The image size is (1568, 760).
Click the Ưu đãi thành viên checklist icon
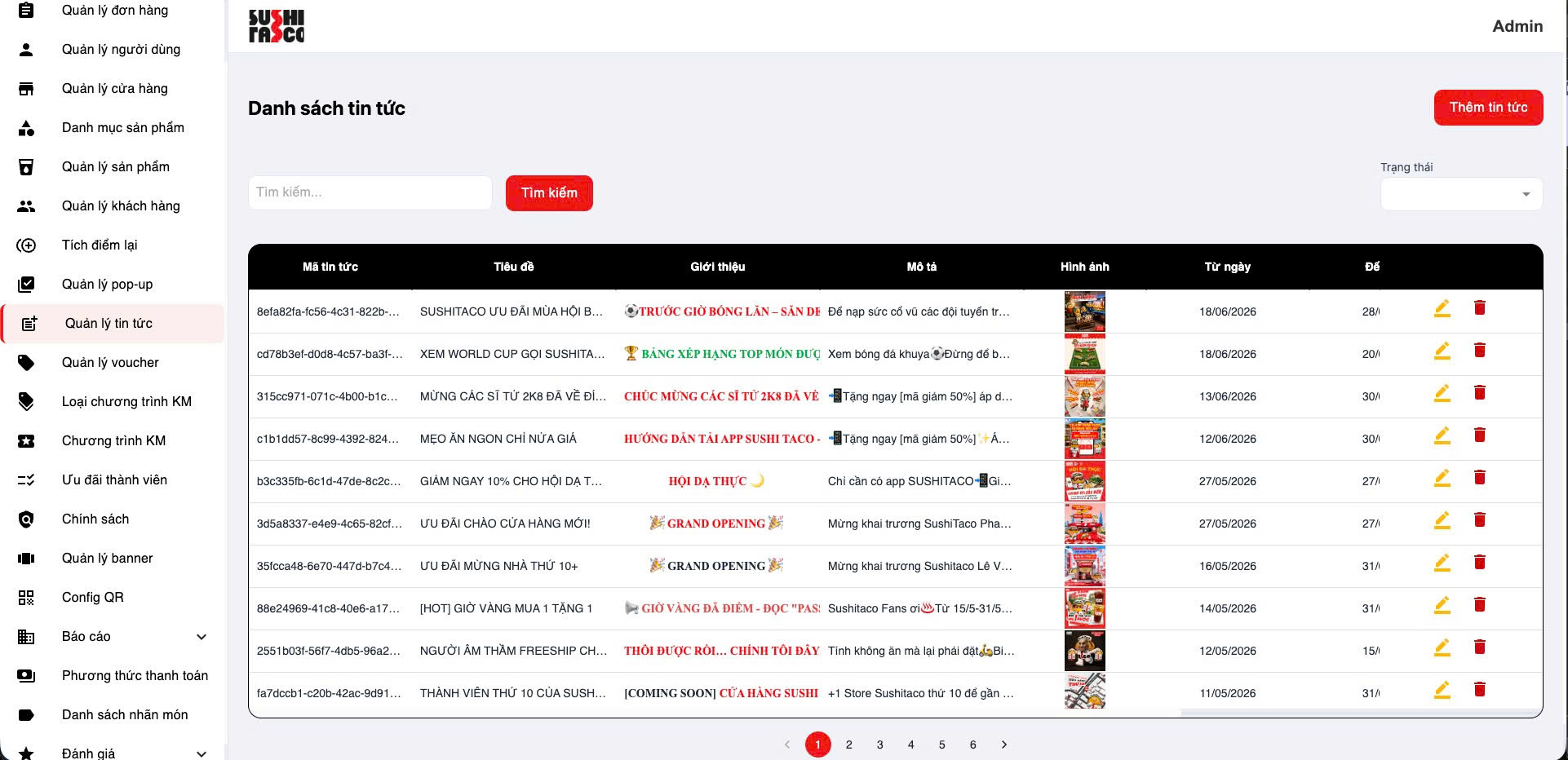tap(26, 479)
